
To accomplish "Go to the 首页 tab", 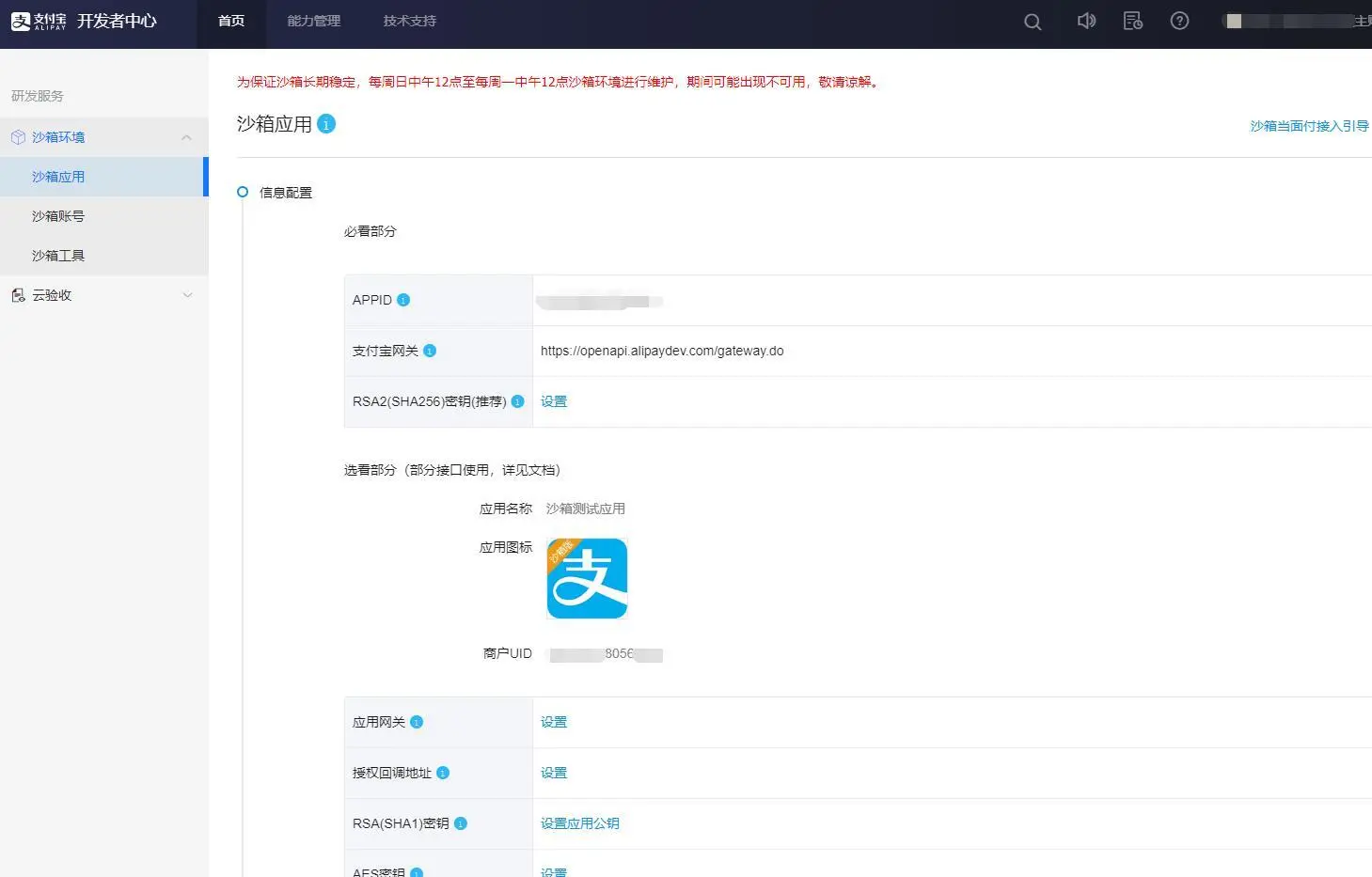I will pyautogui.click(x=231, y=21).
